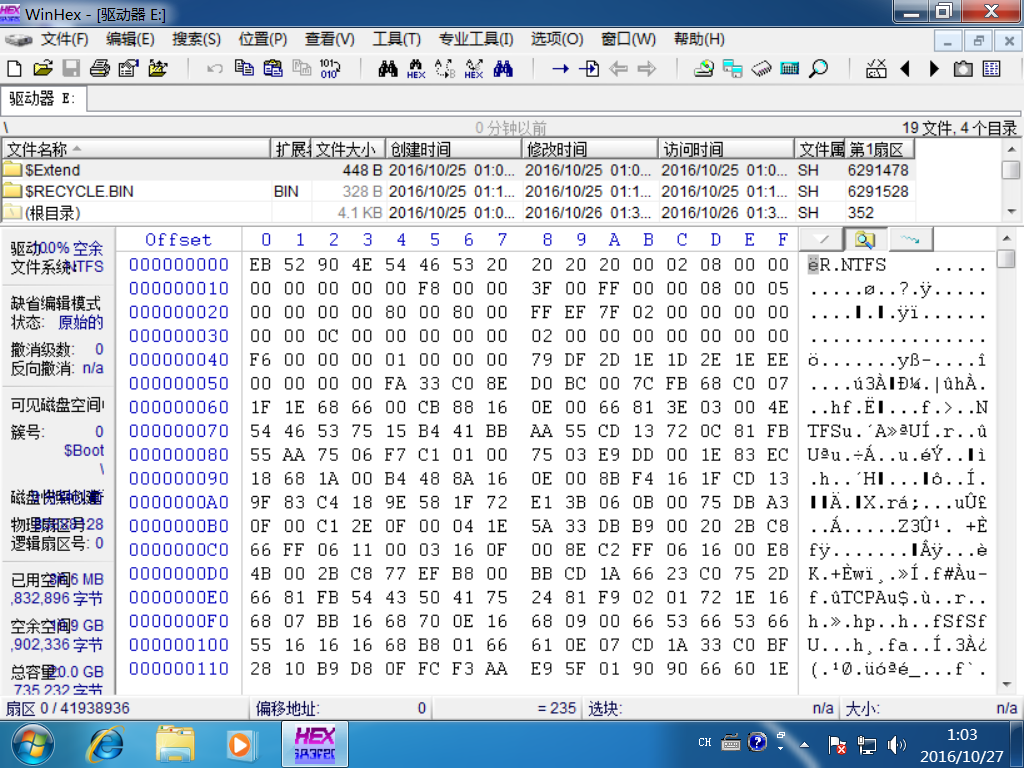1024x768 pixels.
Task: Click the volume speaker tray icon
Action: tap(897, 744)
